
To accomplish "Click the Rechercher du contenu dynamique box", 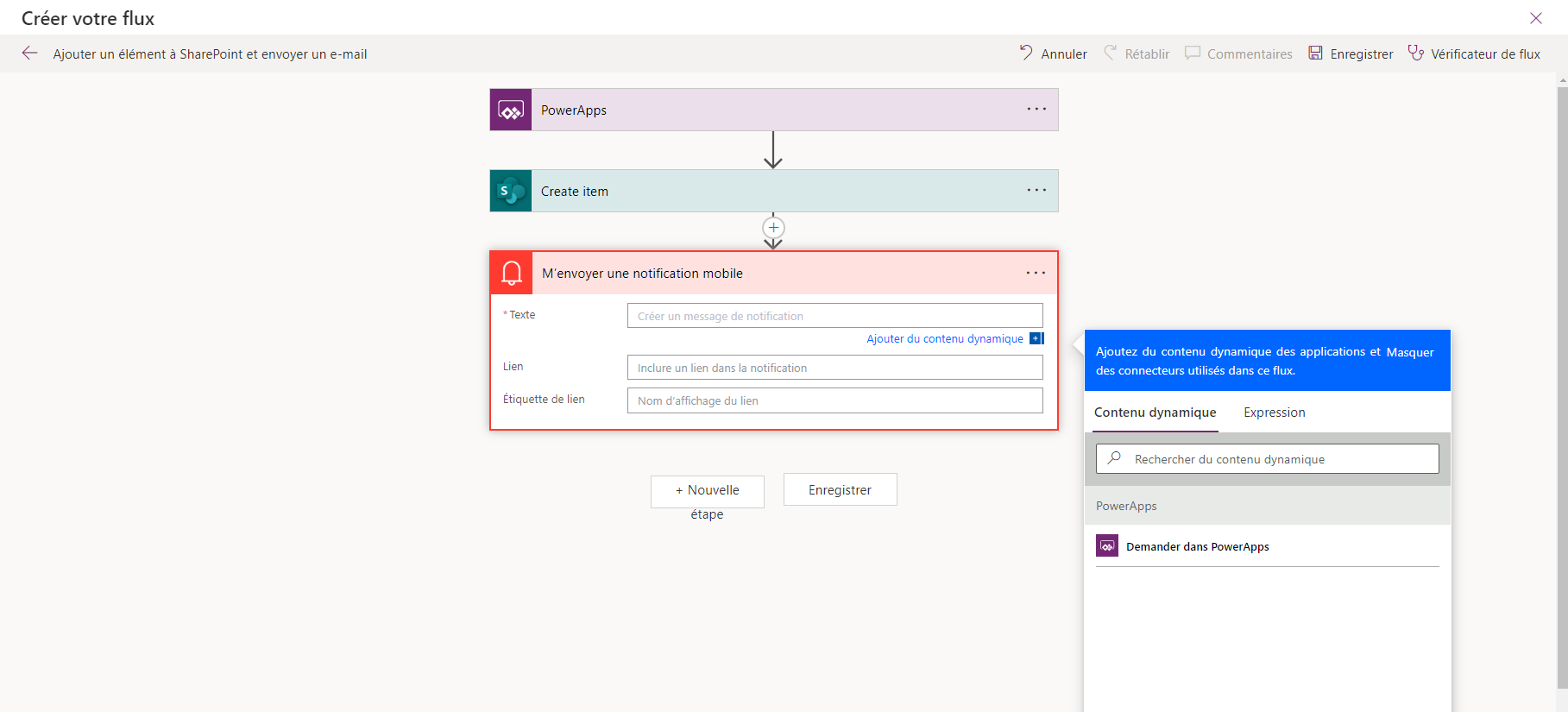I will pyautogui.click(x=1267, y=459).
